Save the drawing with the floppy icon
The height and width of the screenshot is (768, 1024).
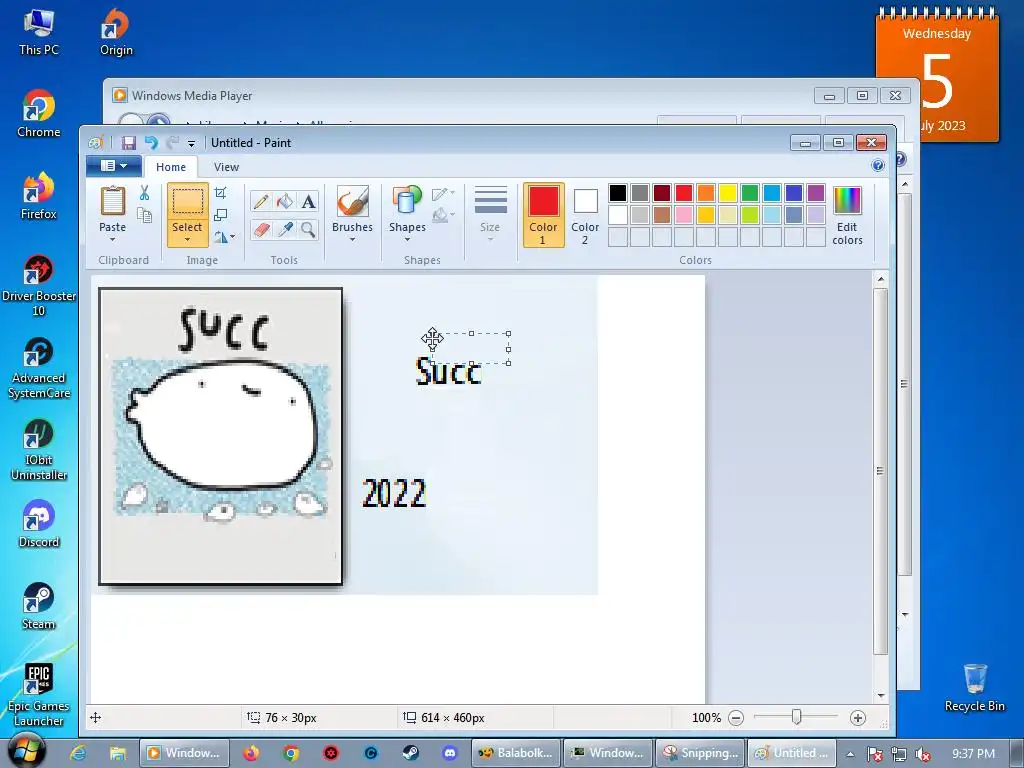[x=129, y=142]
